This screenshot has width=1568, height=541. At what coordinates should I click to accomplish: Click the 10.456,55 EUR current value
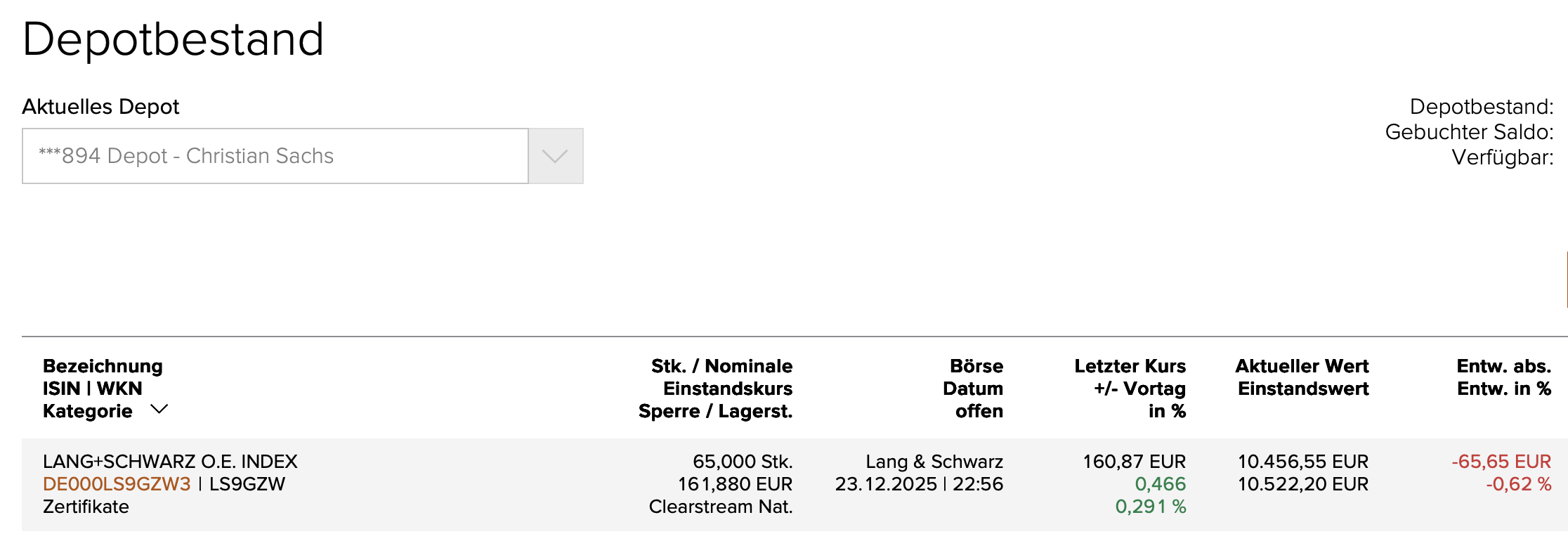tap(1302, 462)
